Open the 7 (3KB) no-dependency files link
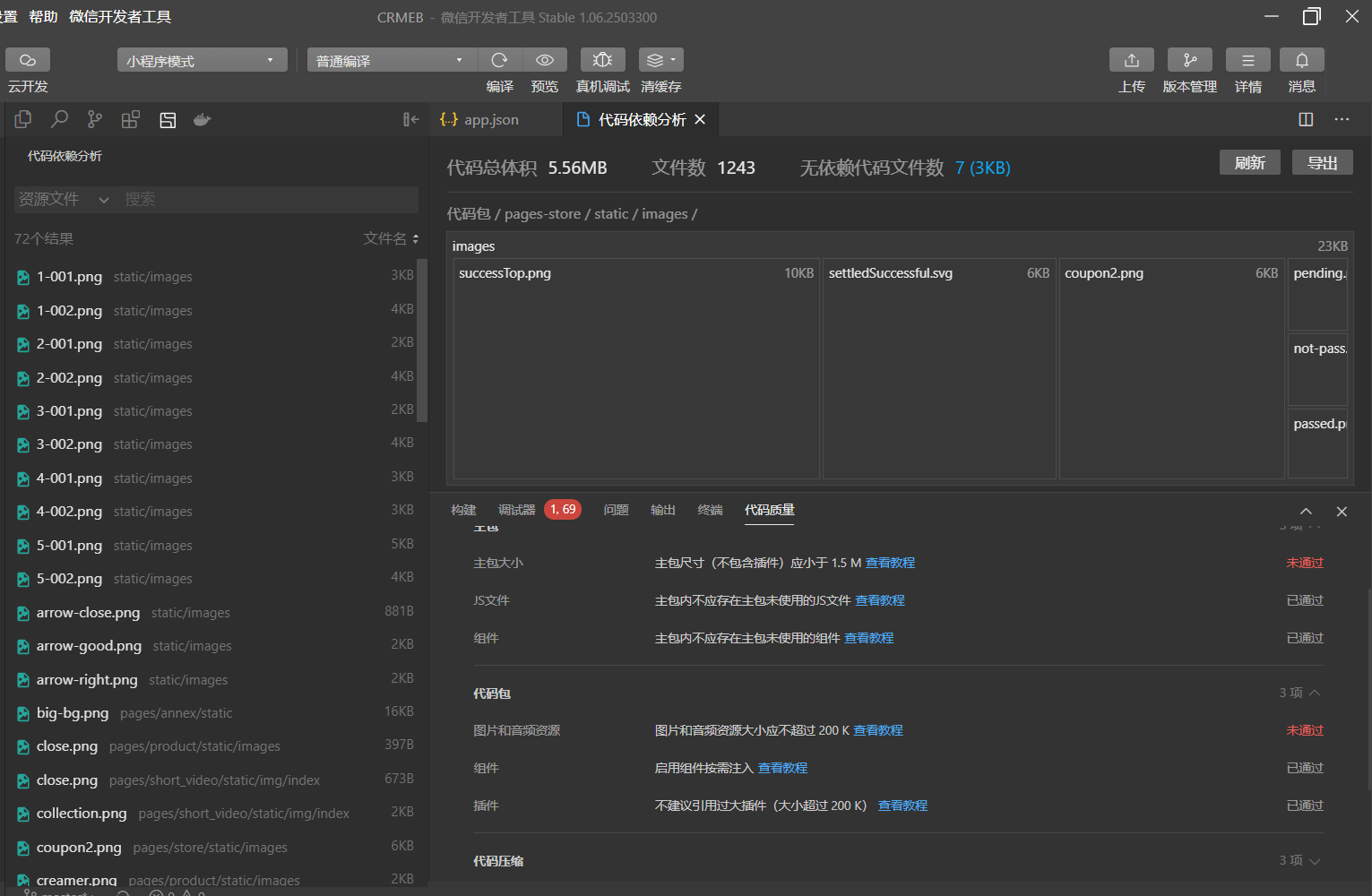1372x896 pixels. (x=982, y=168)
